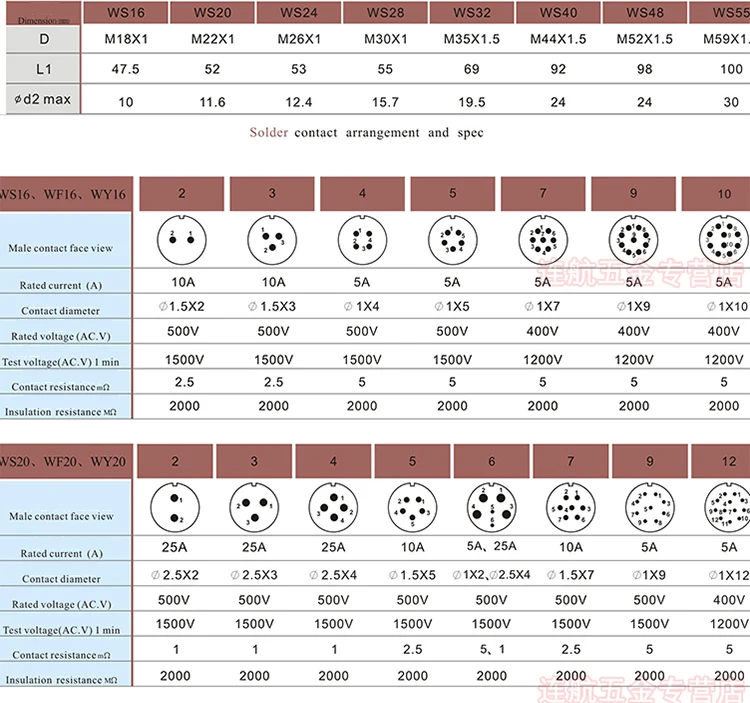Click the 5-contact face view diagram under WS16
750x703 pixels.
pyautogui.click(x=452, y=240)
